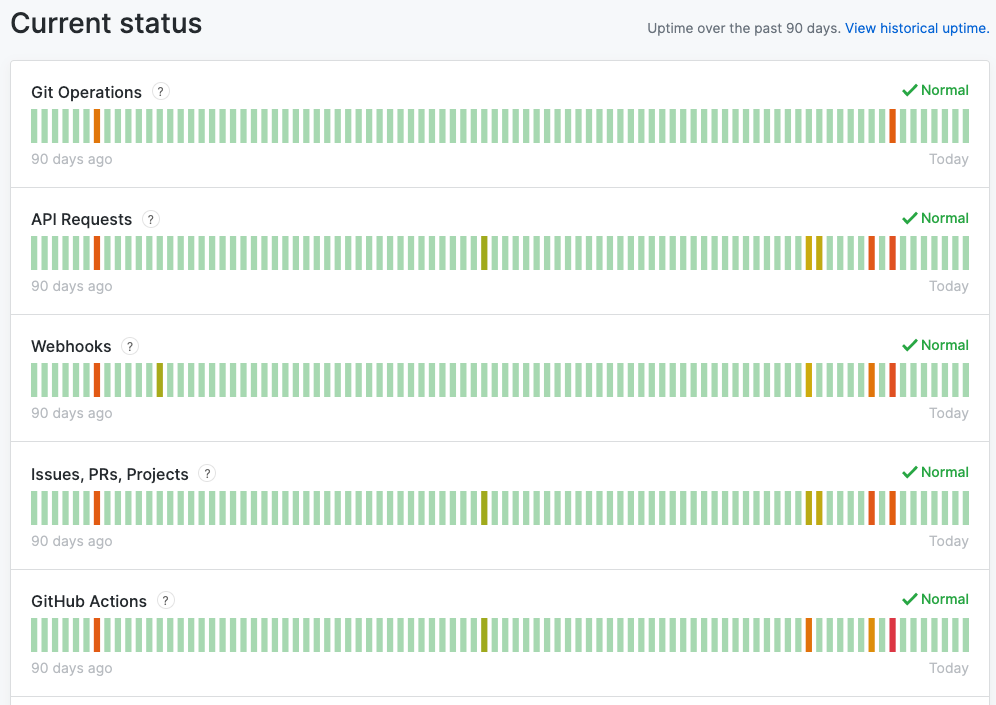Click the API Requests question mark icon
The height and width of the screenshot is (705, 996).
pos(151,219)
